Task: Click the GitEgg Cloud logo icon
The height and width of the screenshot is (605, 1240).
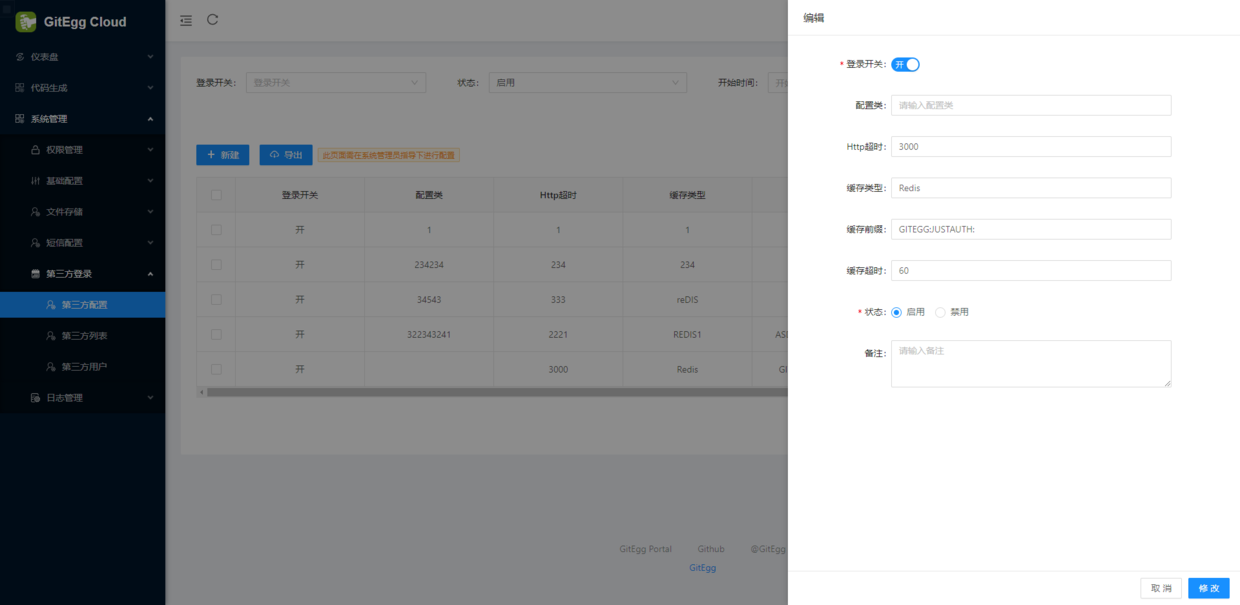Action: point(26,21)
